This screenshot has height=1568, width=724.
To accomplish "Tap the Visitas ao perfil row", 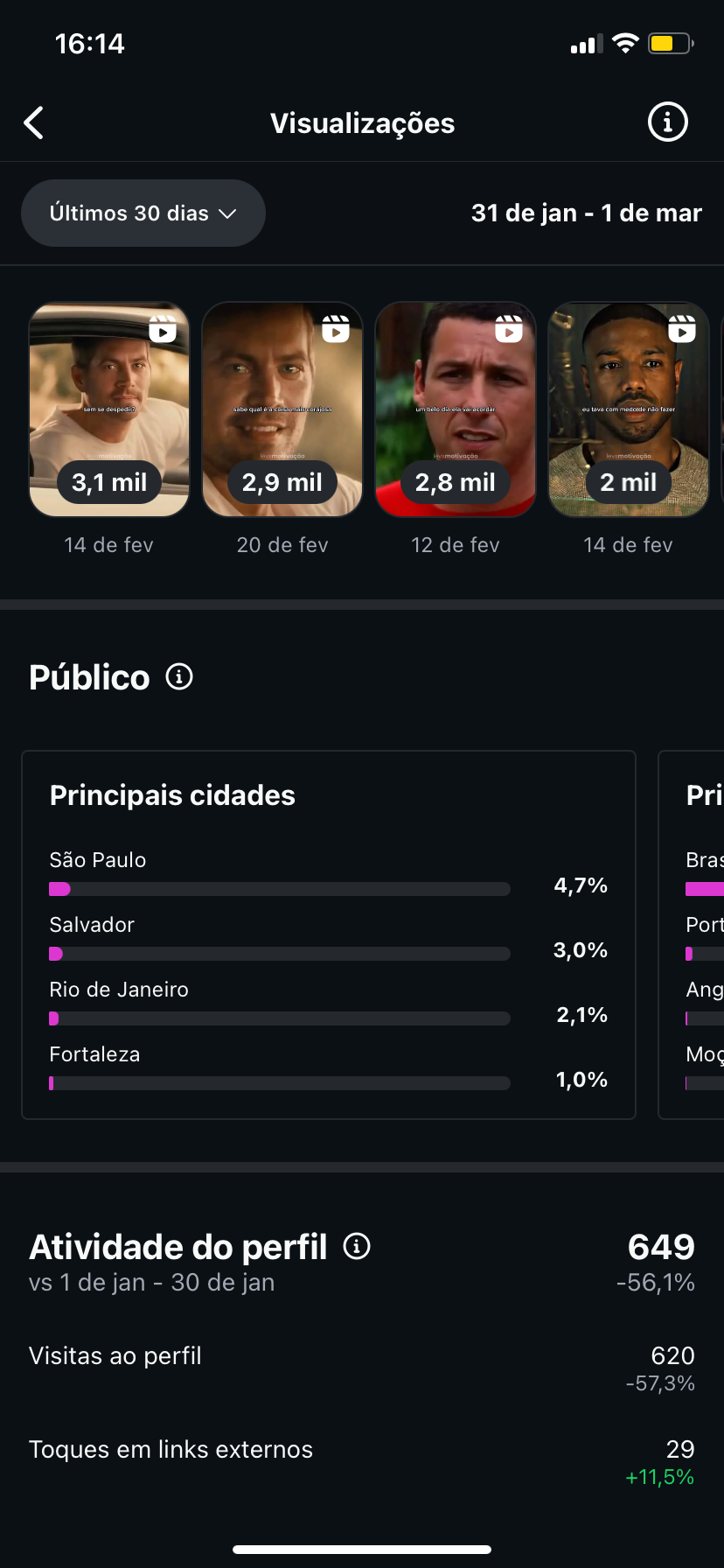I will 361,1368.
